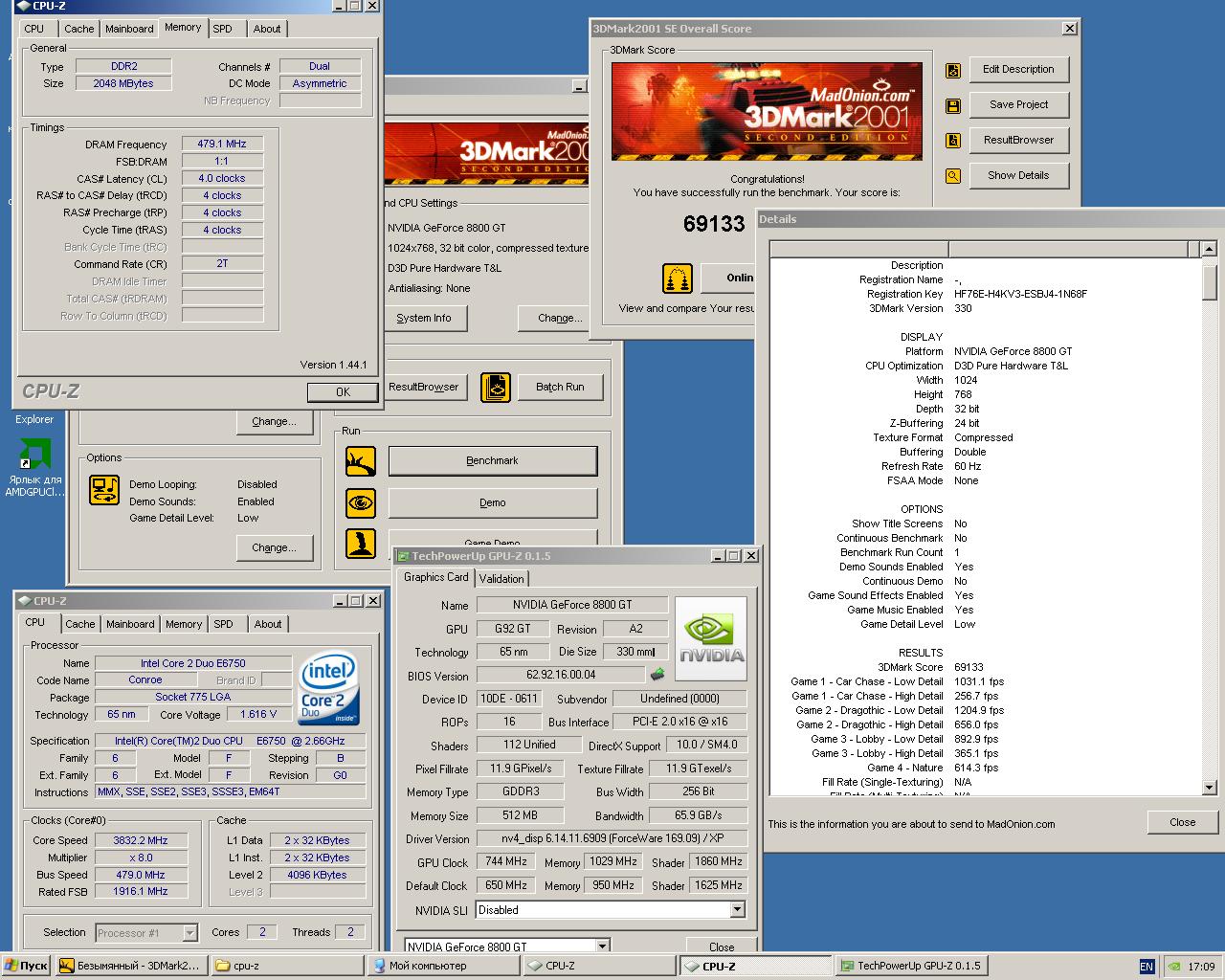
Task: Click the ResultBrowser icon in score window
Action: 953,141
